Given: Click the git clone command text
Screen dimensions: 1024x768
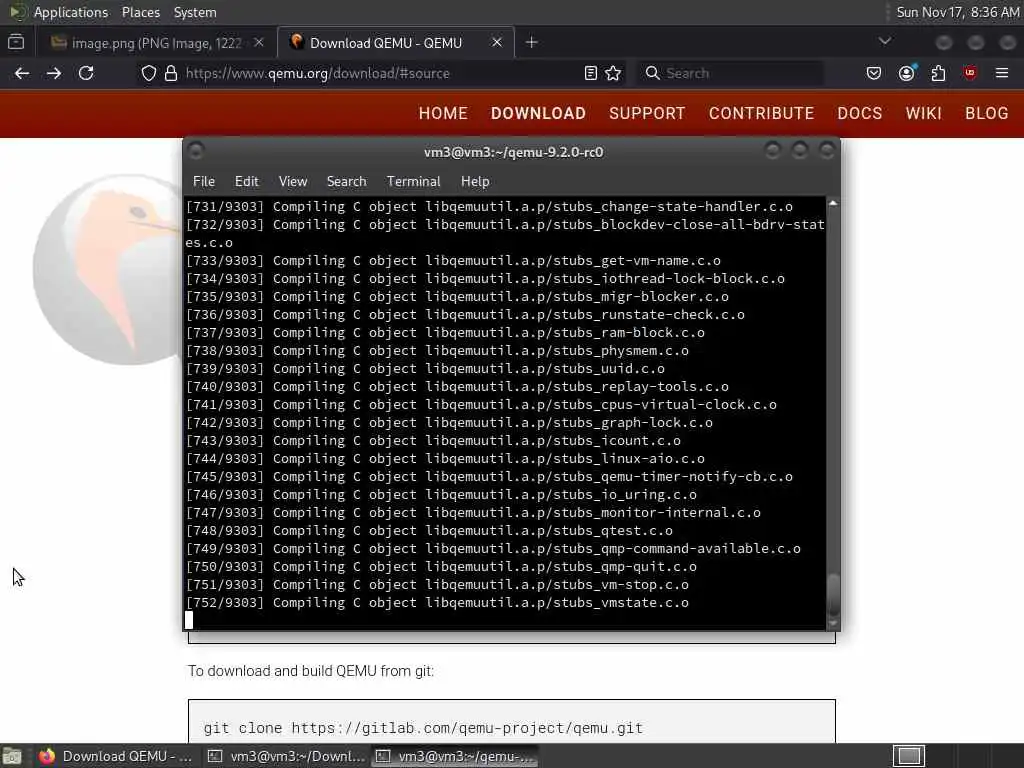Looking at the screenshot, I should tap(423, 728).
